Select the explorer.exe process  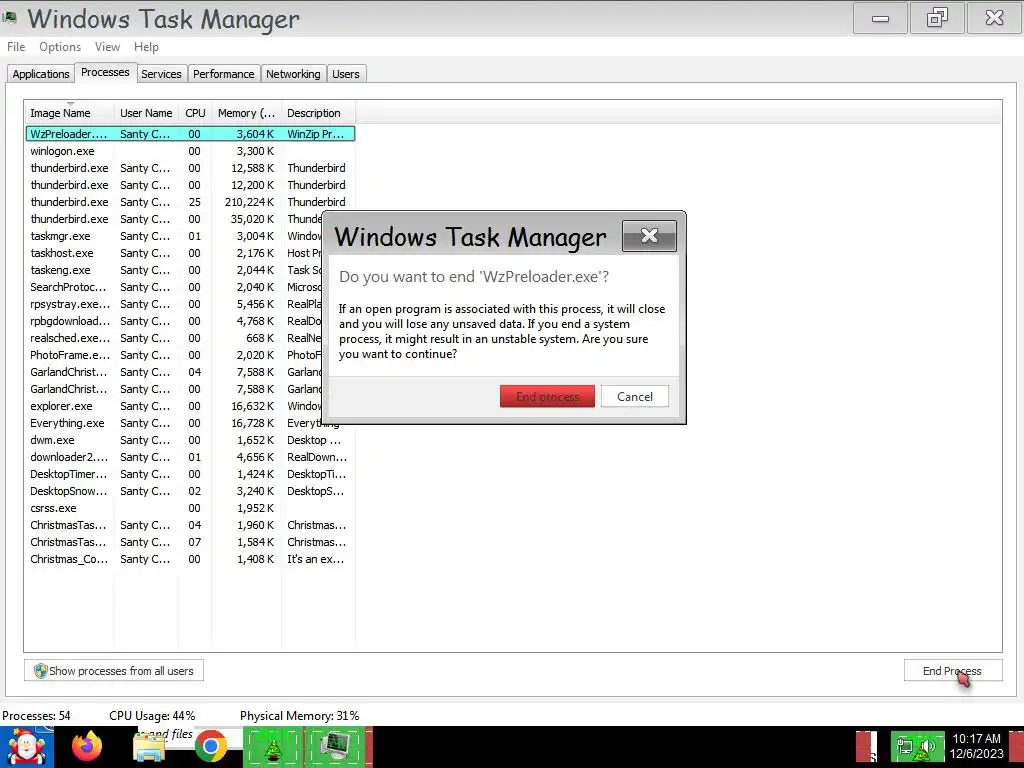pyautogui.click(x=174, y=406)
